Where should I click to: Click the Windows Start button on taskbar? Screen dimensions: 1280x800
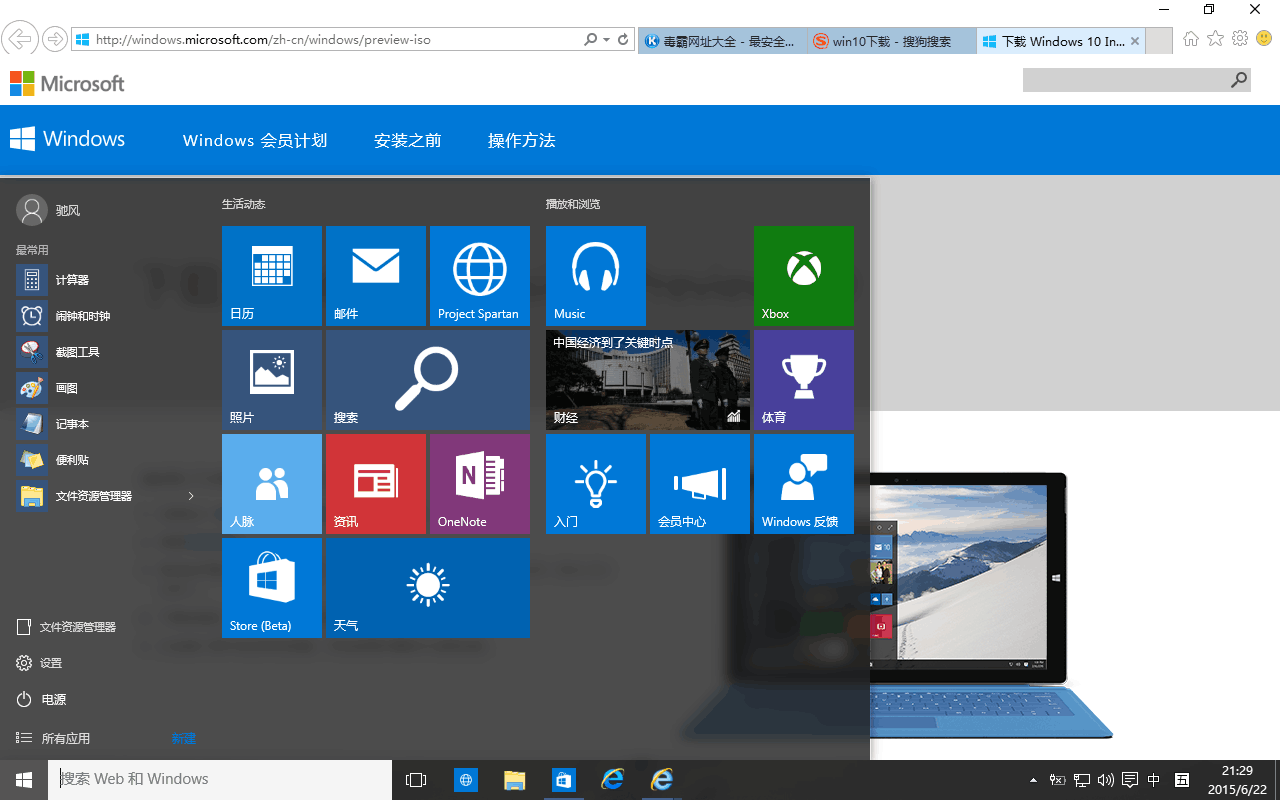click(x=24, y=780)
